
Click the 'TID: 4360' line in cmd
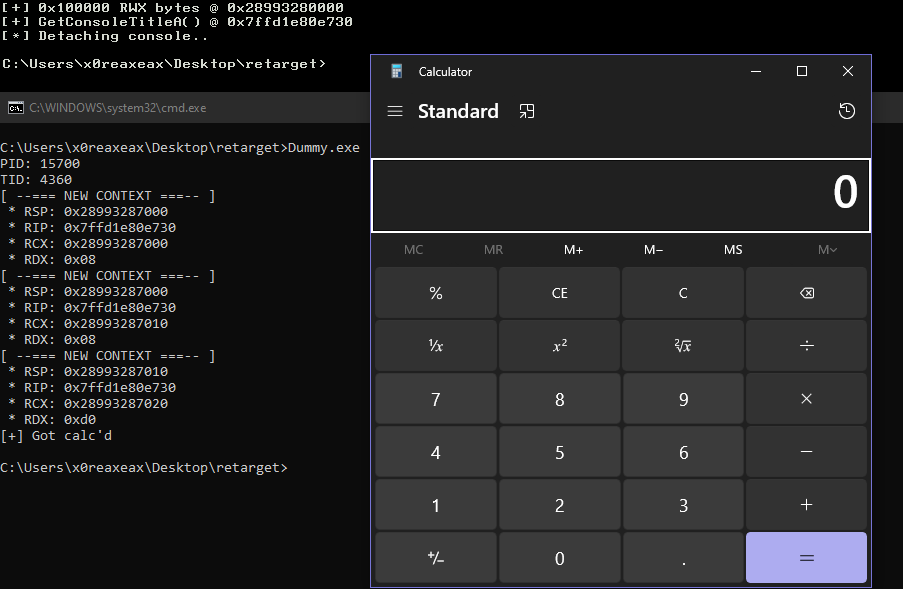coord(36,180)
